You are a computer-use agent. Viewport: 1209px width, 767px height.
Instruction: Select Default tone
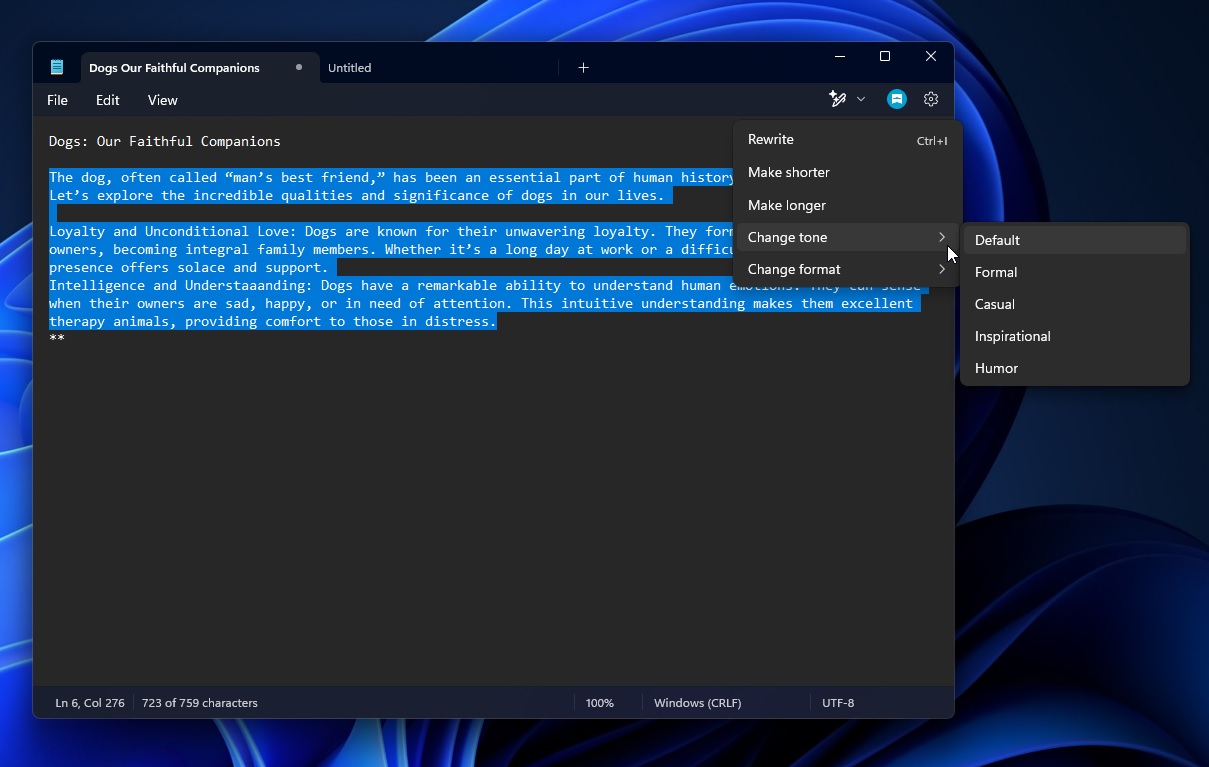(x=1075, y=240)
